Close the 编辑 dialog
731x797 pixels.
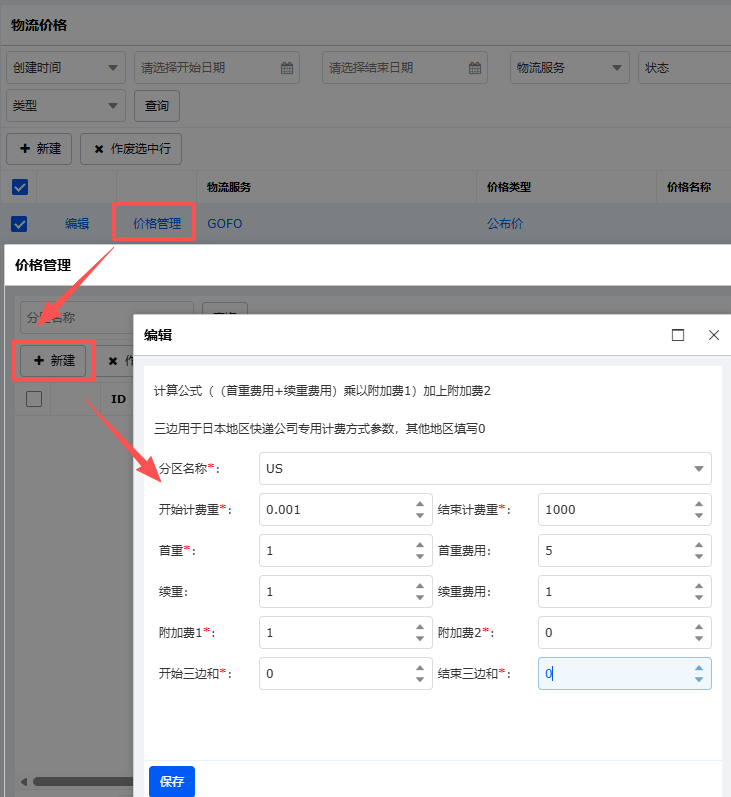click(714, 335)
